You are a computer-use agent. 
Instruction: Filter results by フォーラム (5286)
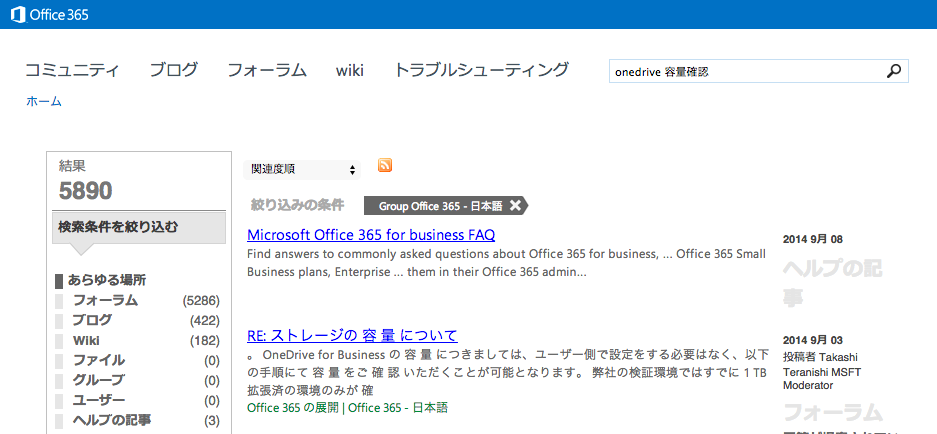[137, 300]
